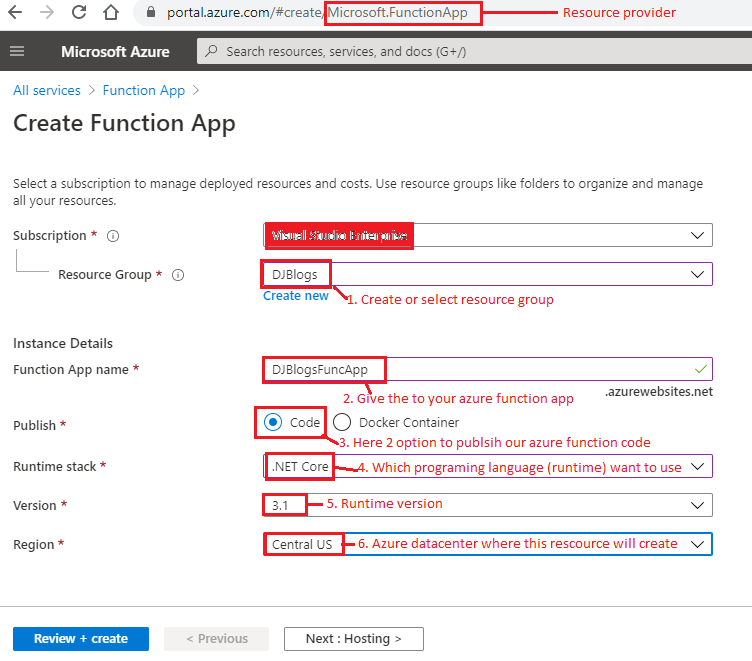Click the Instance Details section label
The height and width of the screenshot is (661, 752).
pyautogui.click(x=63, y=343)
